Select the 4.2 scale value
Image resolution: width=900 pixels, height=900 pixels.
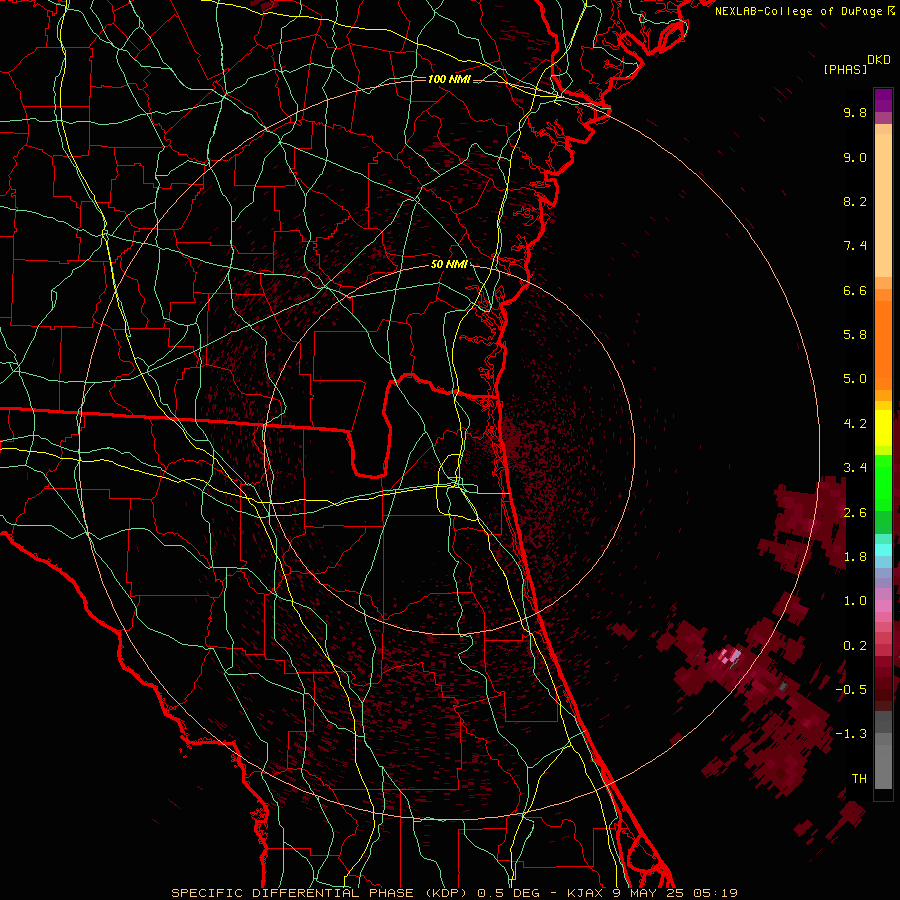855,424
